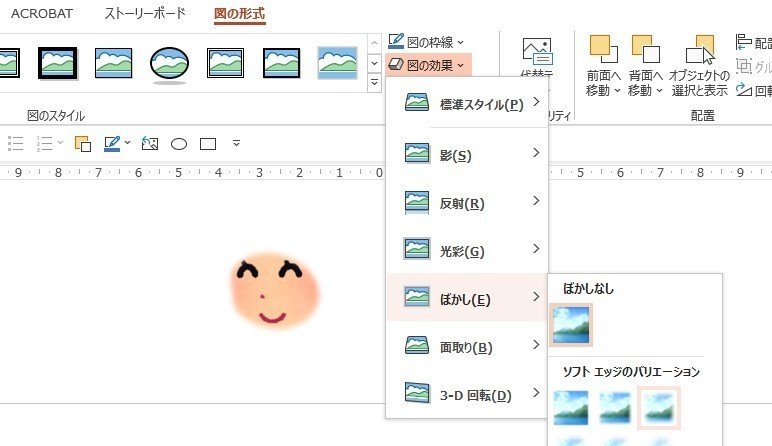This screenshot has width=772, height=446.
Task: Open the 図の枠線 dropdown
Action: pos(426,42)
